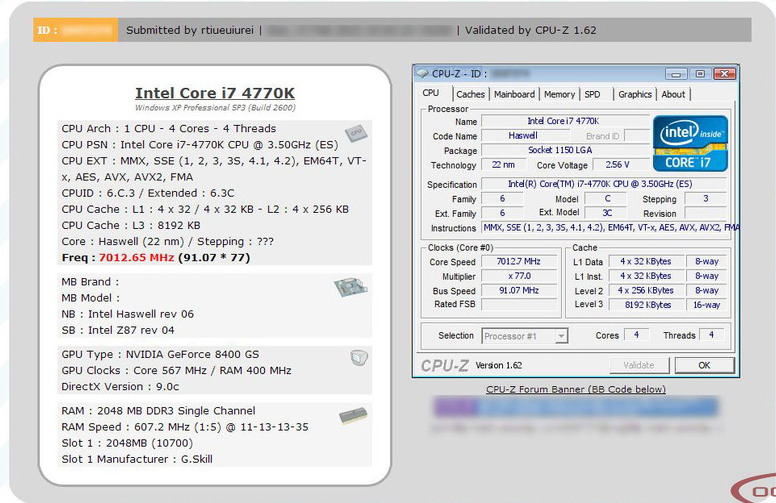Click the Level 2 size 4 x 256 KBytes
776x503 pixels.
tap(646, 291)
